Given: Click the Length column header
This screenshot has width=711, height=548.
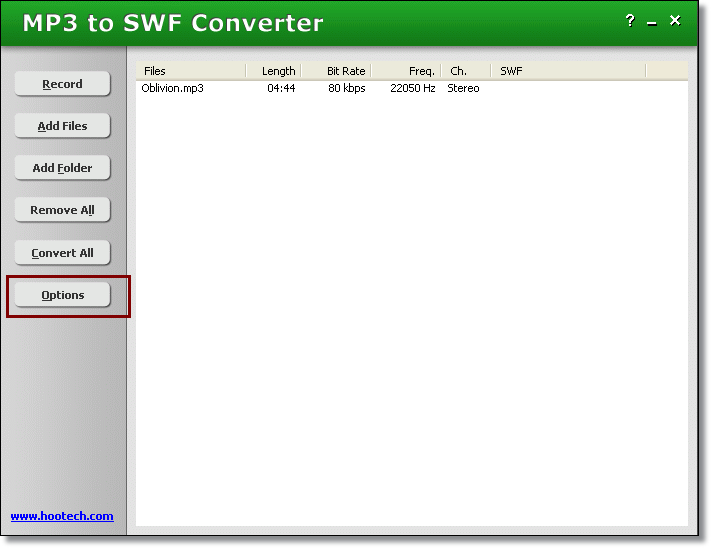Looking at the screenshot, I should point(274,71).
